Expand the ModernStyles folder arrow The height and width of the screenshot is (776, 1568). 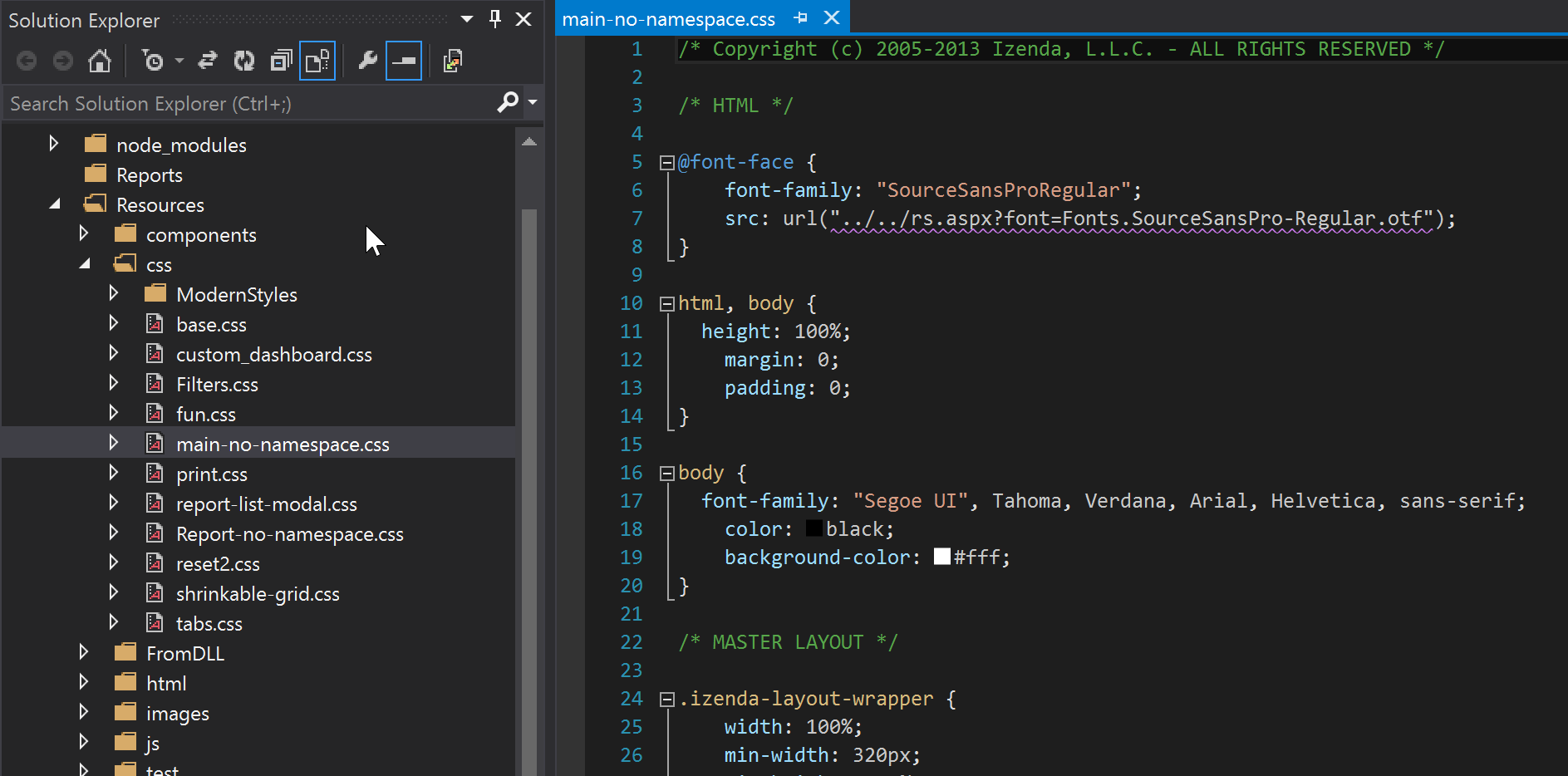tap(114, 293)
